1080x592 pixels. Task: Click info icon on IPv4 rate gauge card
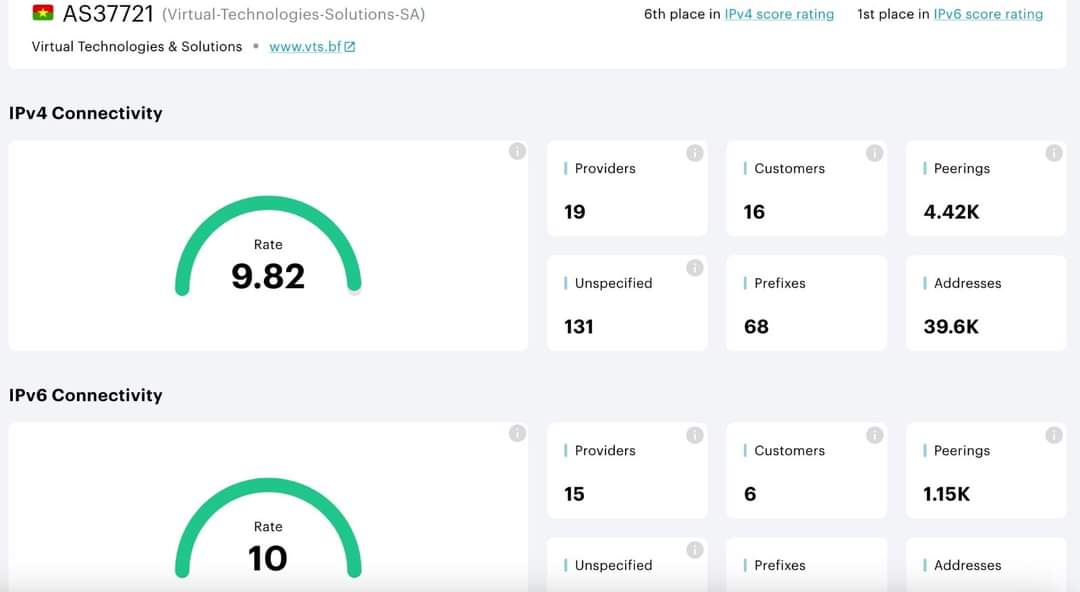[517, 151]
